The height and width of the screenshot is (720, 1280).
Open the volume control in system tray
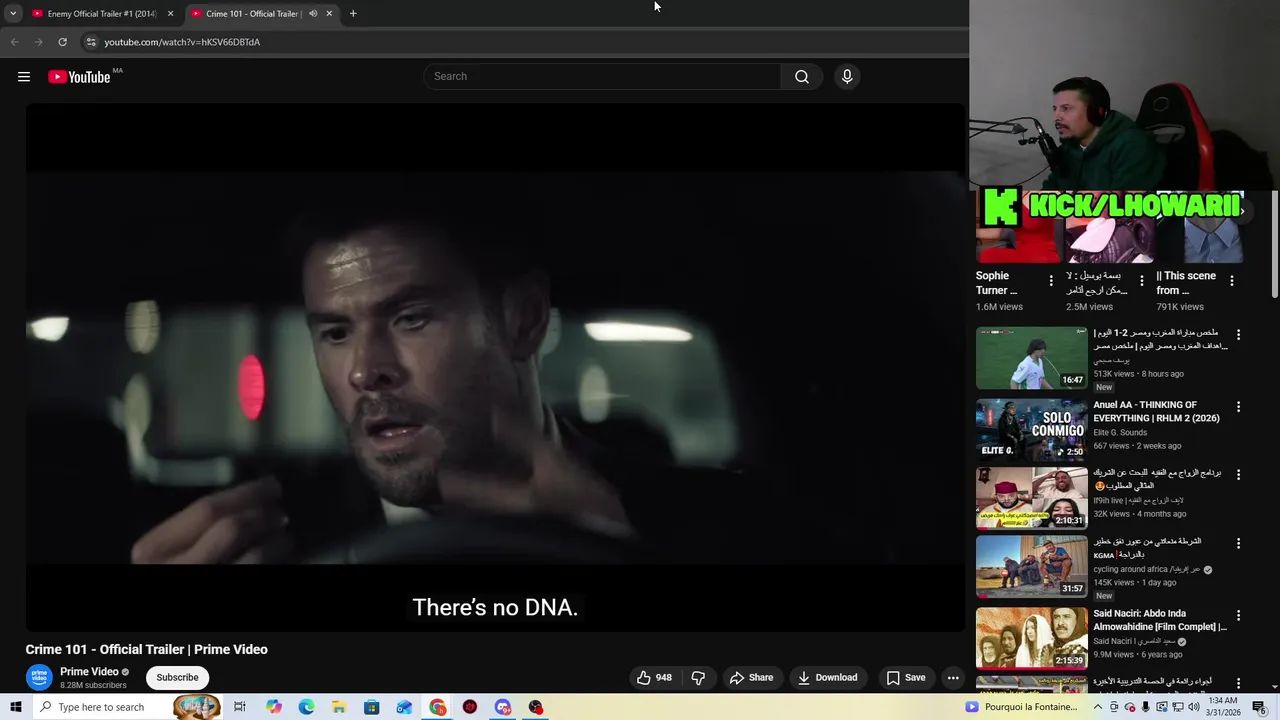[x=1194, y=707]
